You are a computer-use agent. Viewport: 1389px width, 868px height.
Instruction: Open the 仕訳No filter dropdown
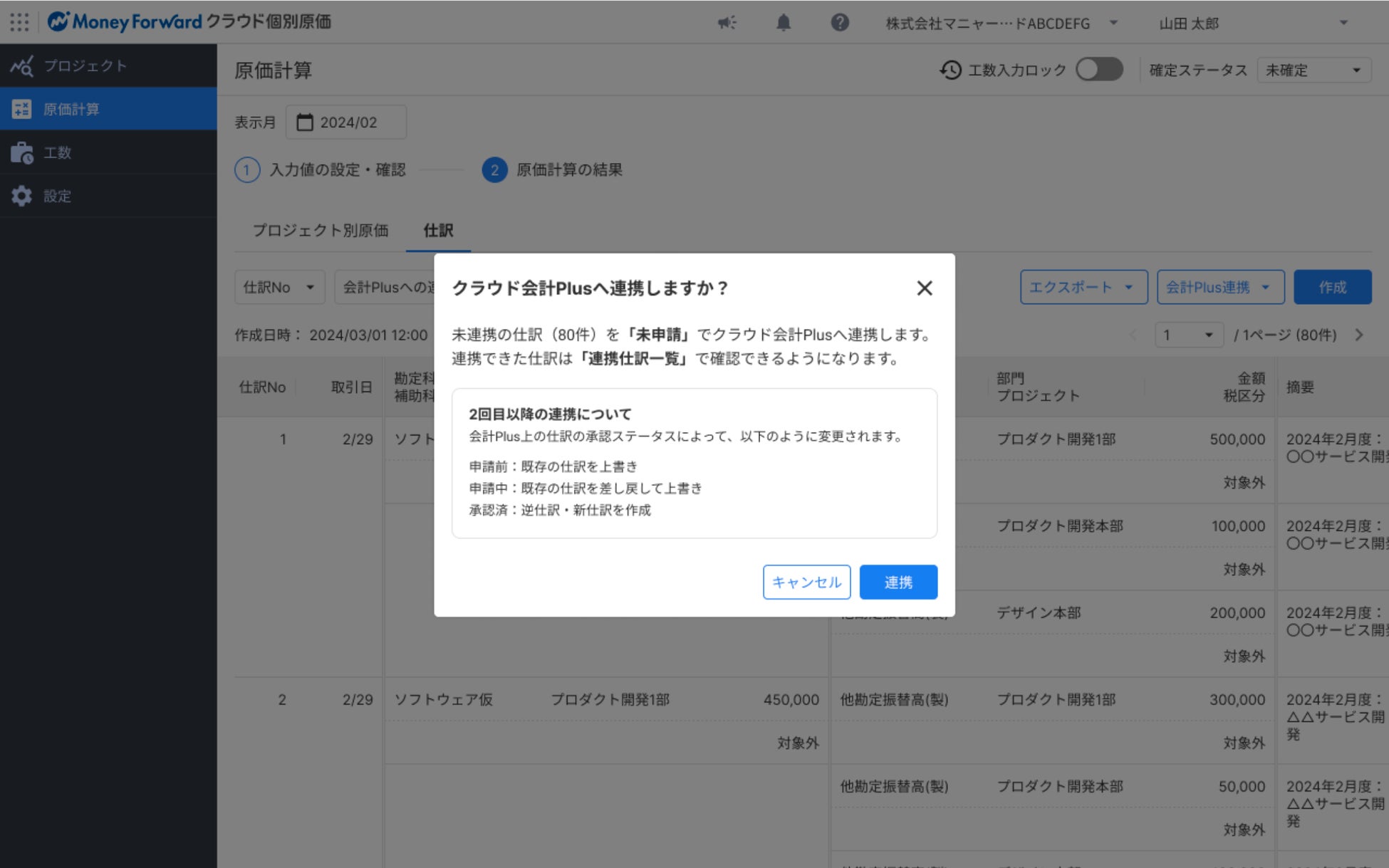tap(279, 287)
